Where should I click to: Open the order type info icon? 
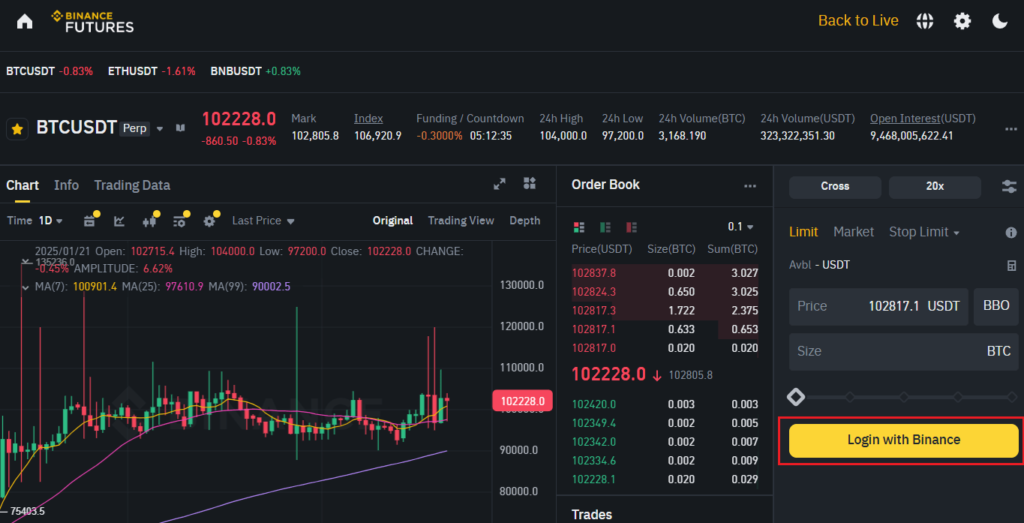click(x=1011, y=232)
